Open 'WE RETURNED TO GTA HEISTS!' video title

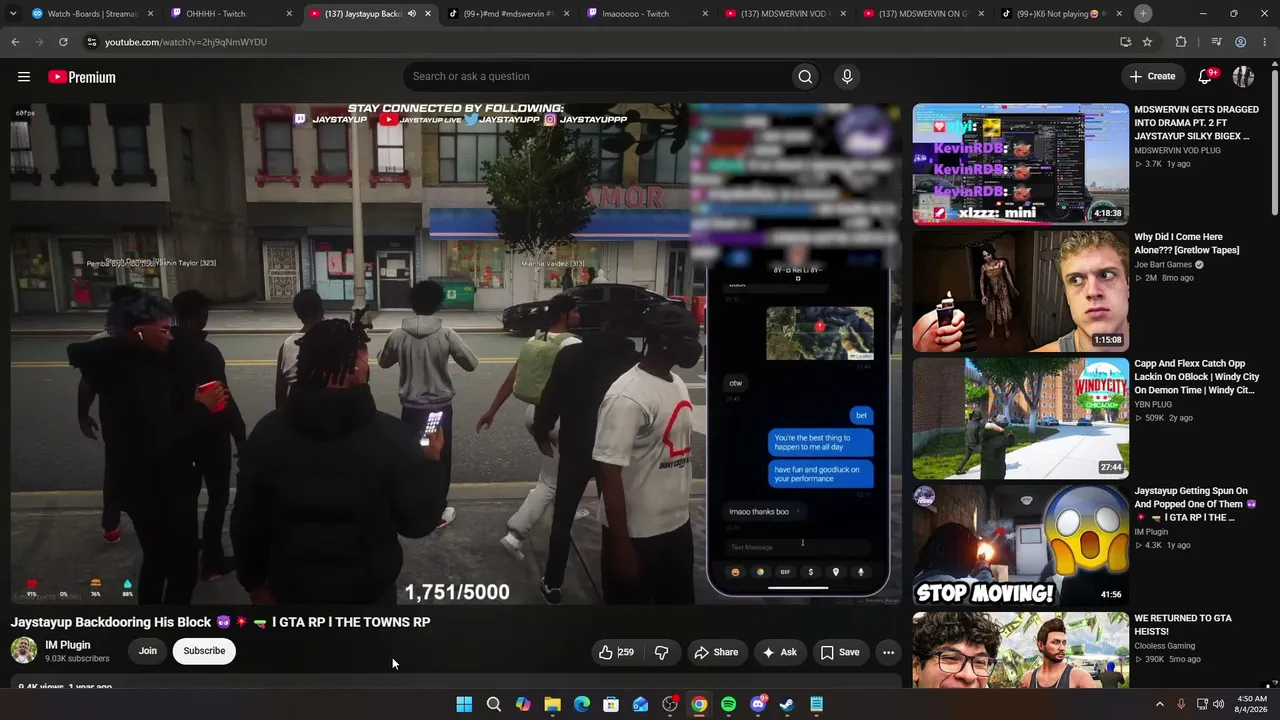1183,625
